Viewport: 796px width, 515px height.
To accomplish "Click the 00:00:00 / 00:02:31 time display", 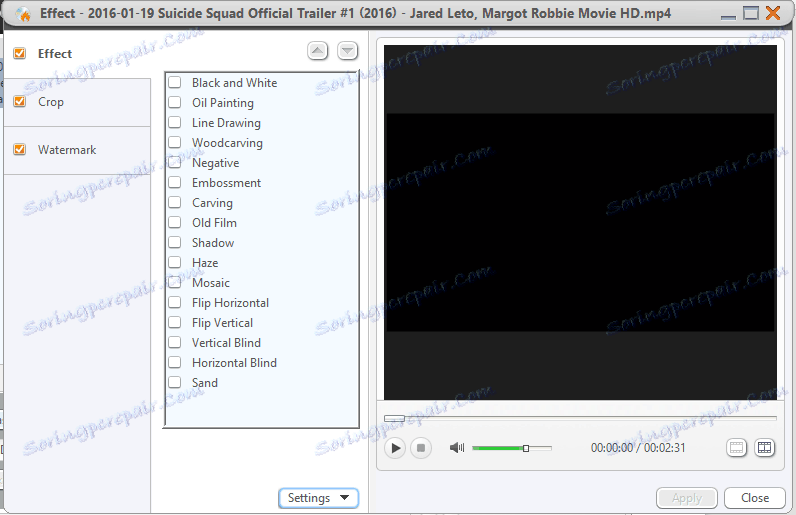I will 638,448.
